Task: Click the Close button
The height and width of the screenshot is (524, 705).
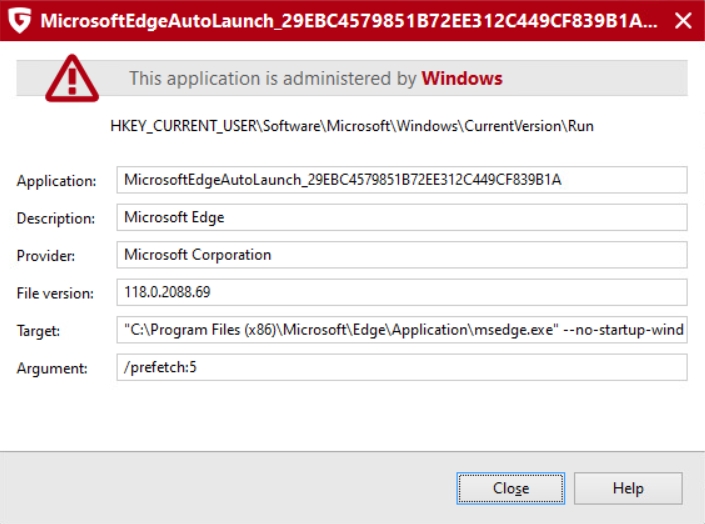Action: coord(510,488)
